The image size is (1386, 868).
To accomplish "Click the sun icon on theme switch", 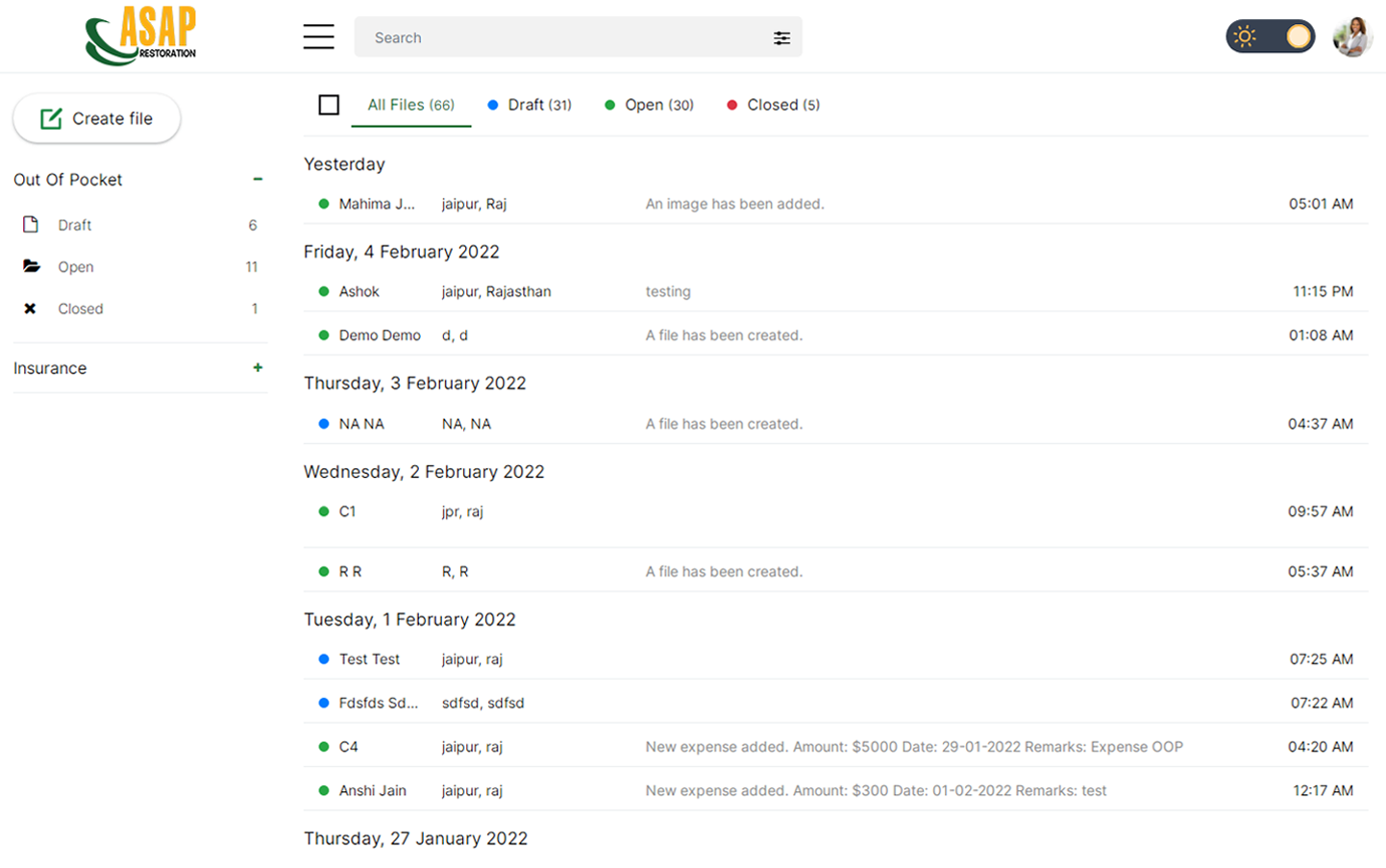I will click(x=1245, y=37).
